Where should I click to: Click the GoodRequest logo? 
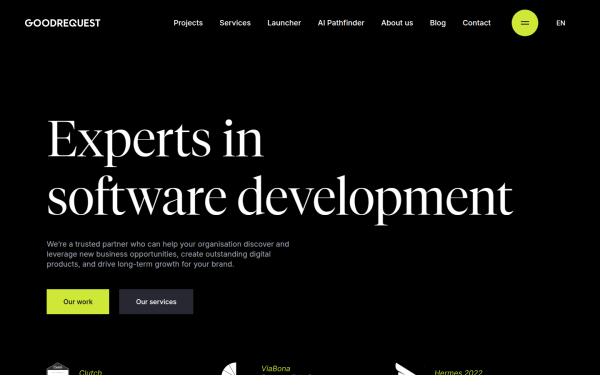(62, 23)
